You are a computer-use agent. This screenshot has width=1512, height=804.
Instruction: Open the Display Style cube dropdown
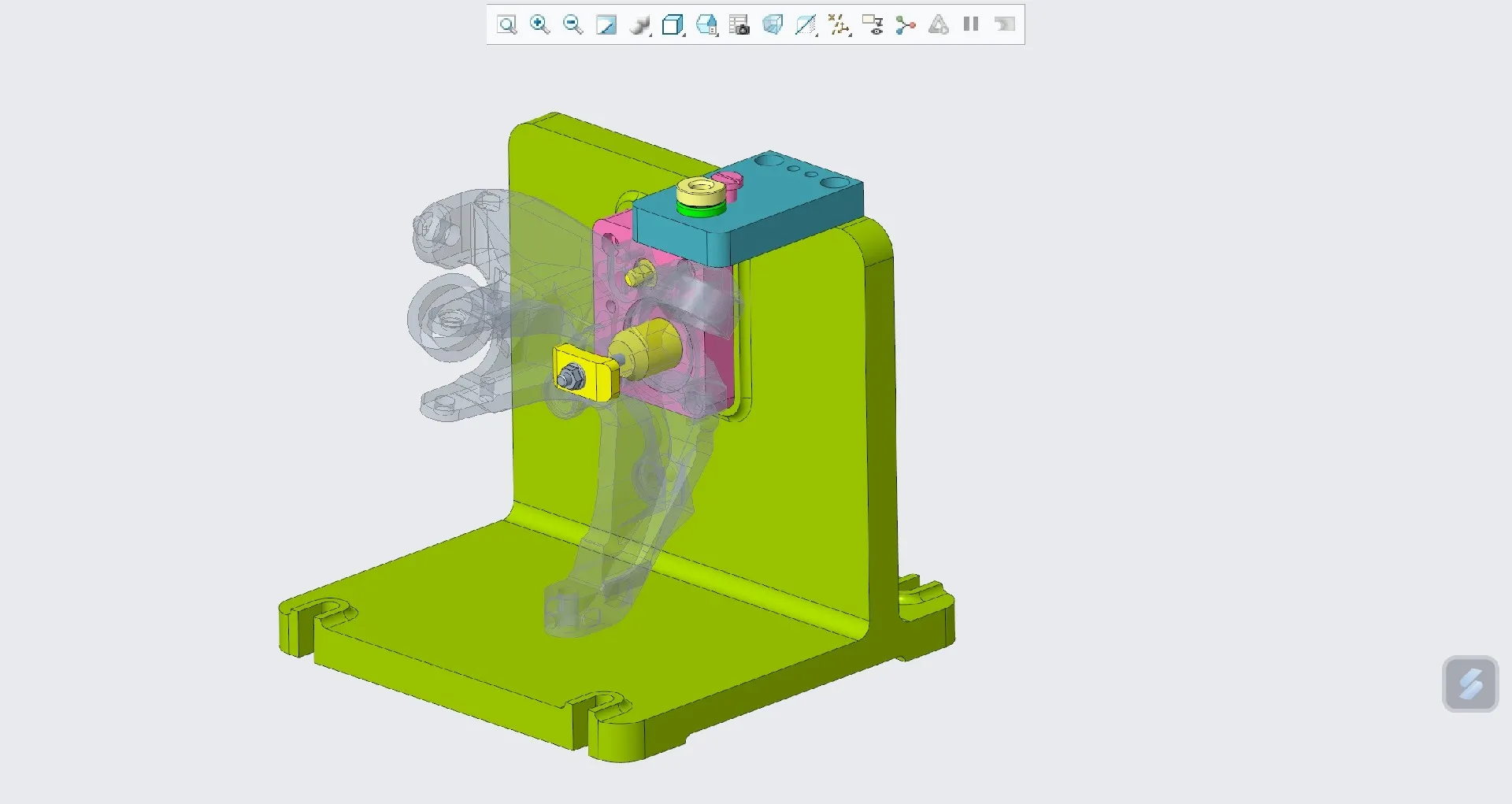(673, 25)
